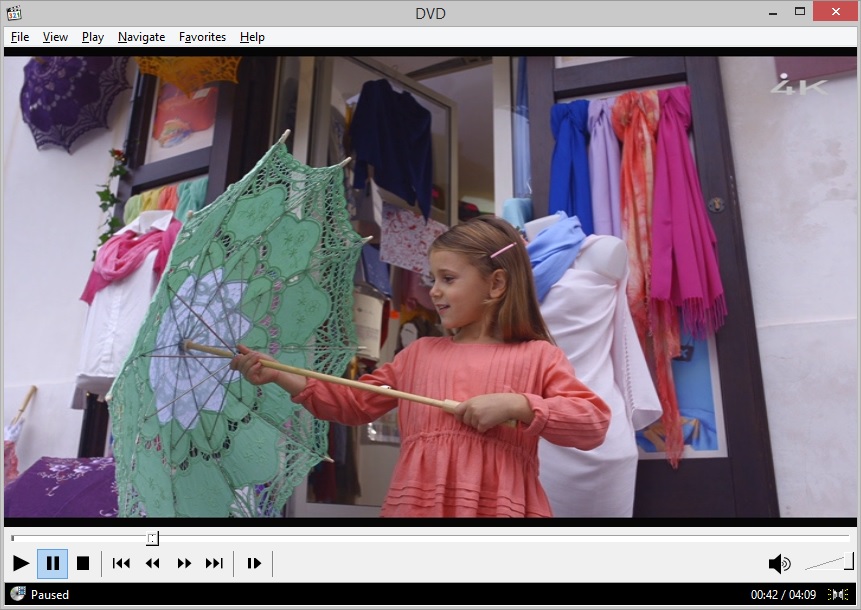
Task: Click the audio channel indicator icon in the status bar
Action: click(x=838, y=595)
